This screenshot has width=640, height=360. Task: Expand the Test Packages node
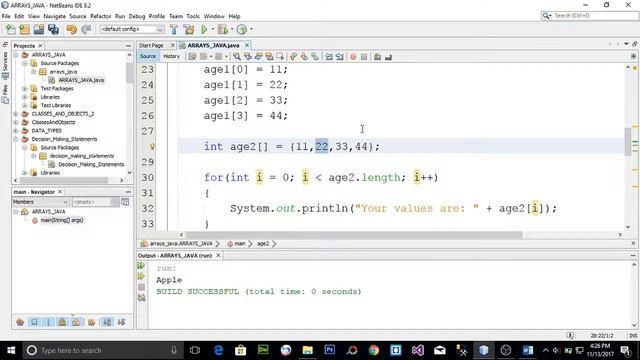click(x=25, y=89)
